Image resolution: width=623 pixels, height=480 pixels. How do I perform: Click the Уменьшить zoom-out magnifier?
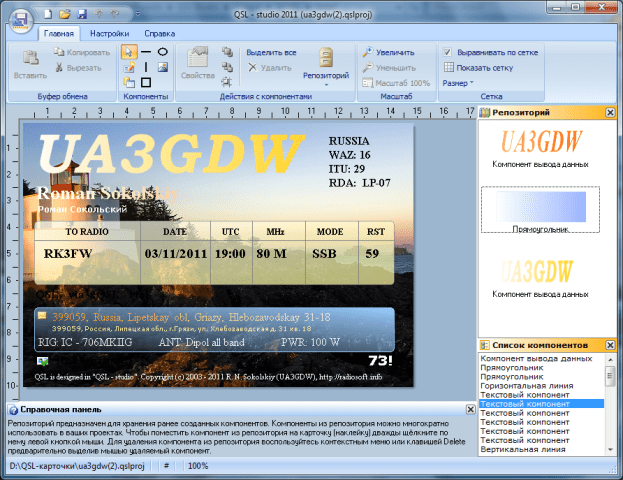[368, 68]
